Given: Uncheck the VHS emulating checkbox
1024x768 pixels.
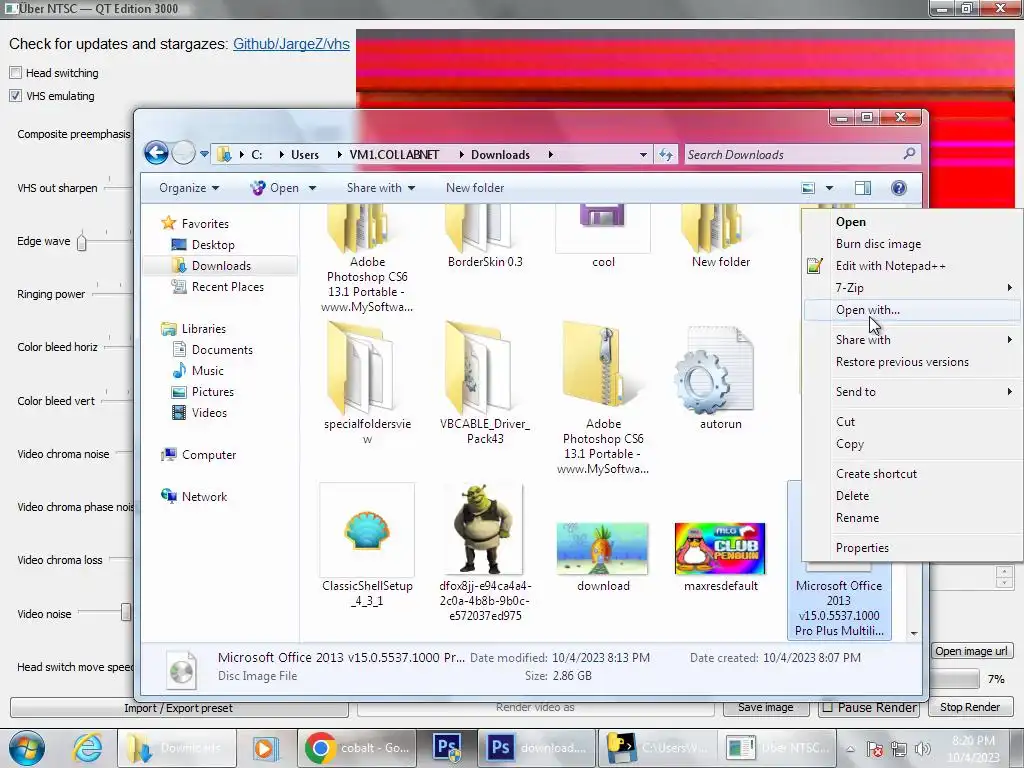Looking at the screenshot, I should point(16,96).
